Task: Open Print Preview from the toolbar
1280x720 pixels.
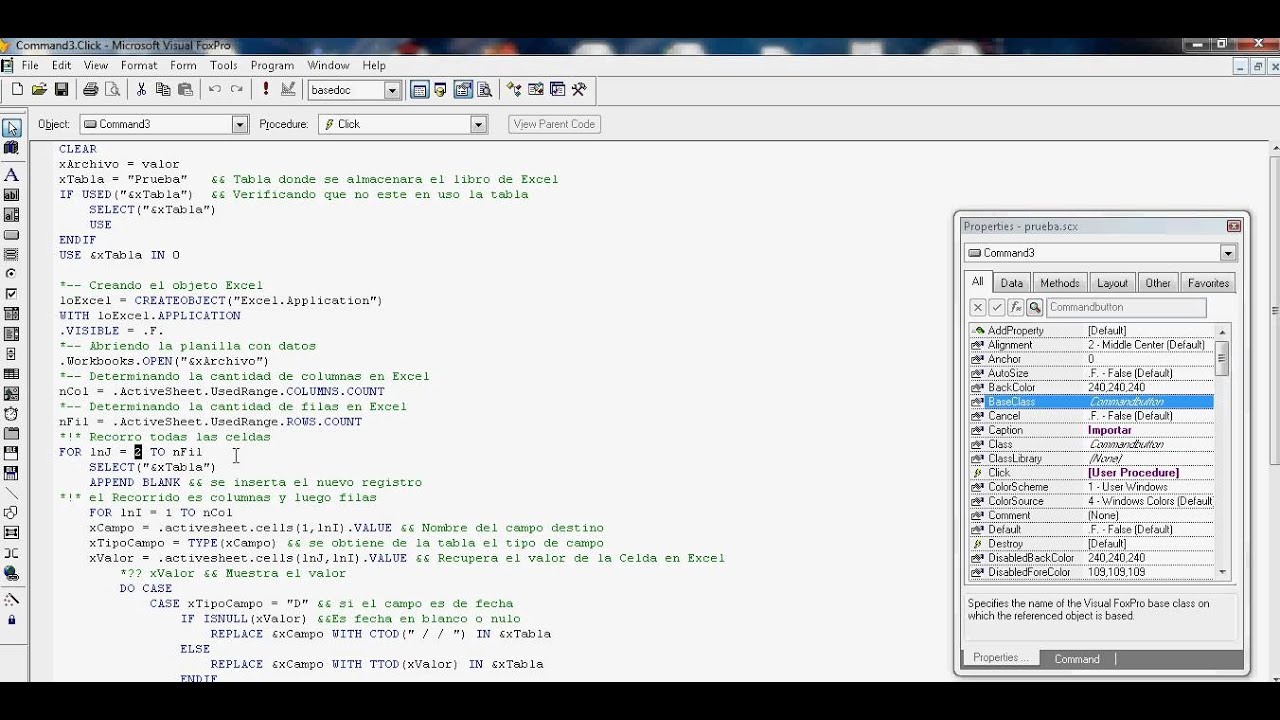Action: [112, 90]
